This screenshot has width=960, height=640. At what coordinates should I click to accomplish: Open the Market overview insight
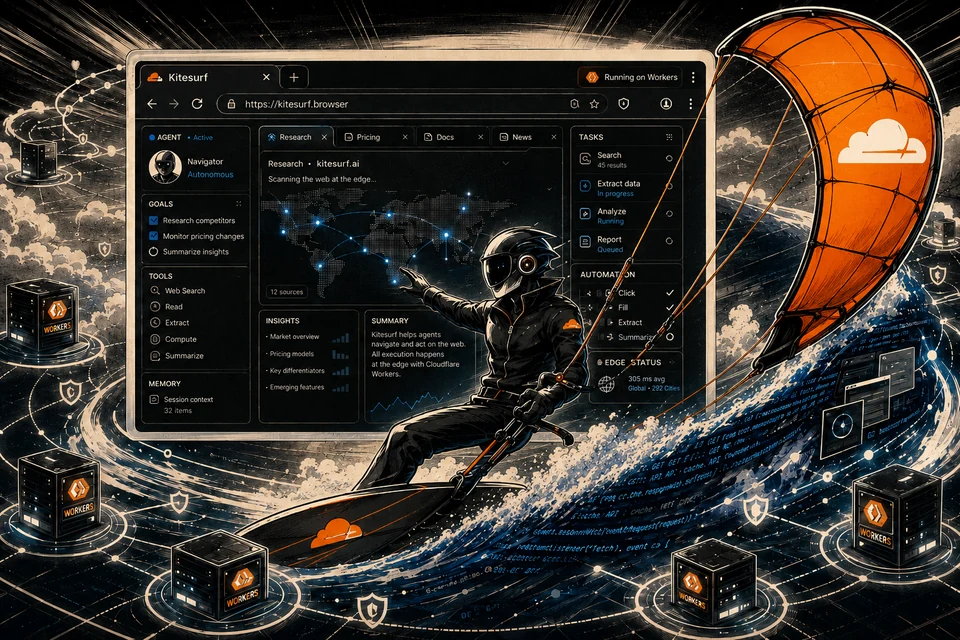pyautogui.click(x=294, y=337)
